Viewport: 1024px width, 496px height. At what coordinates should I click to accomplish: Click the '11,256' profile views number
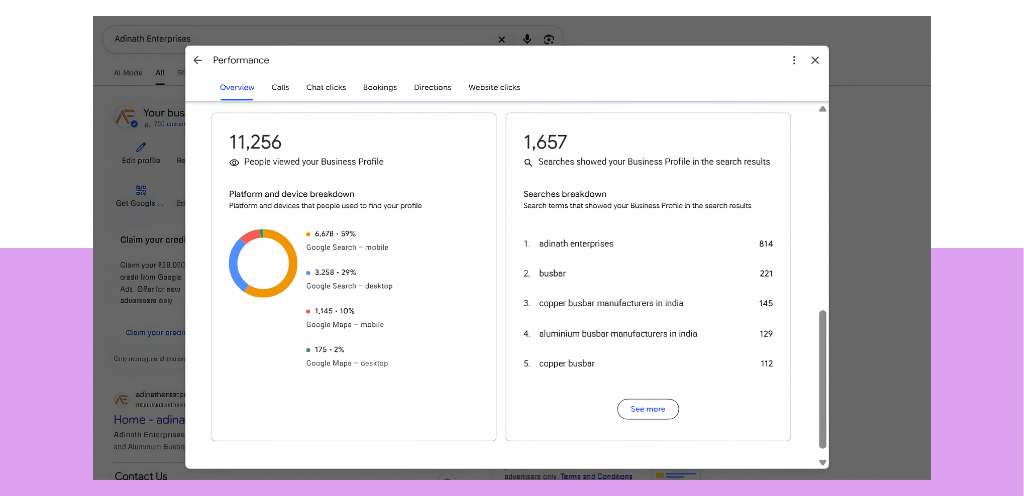tap(255, 142)
